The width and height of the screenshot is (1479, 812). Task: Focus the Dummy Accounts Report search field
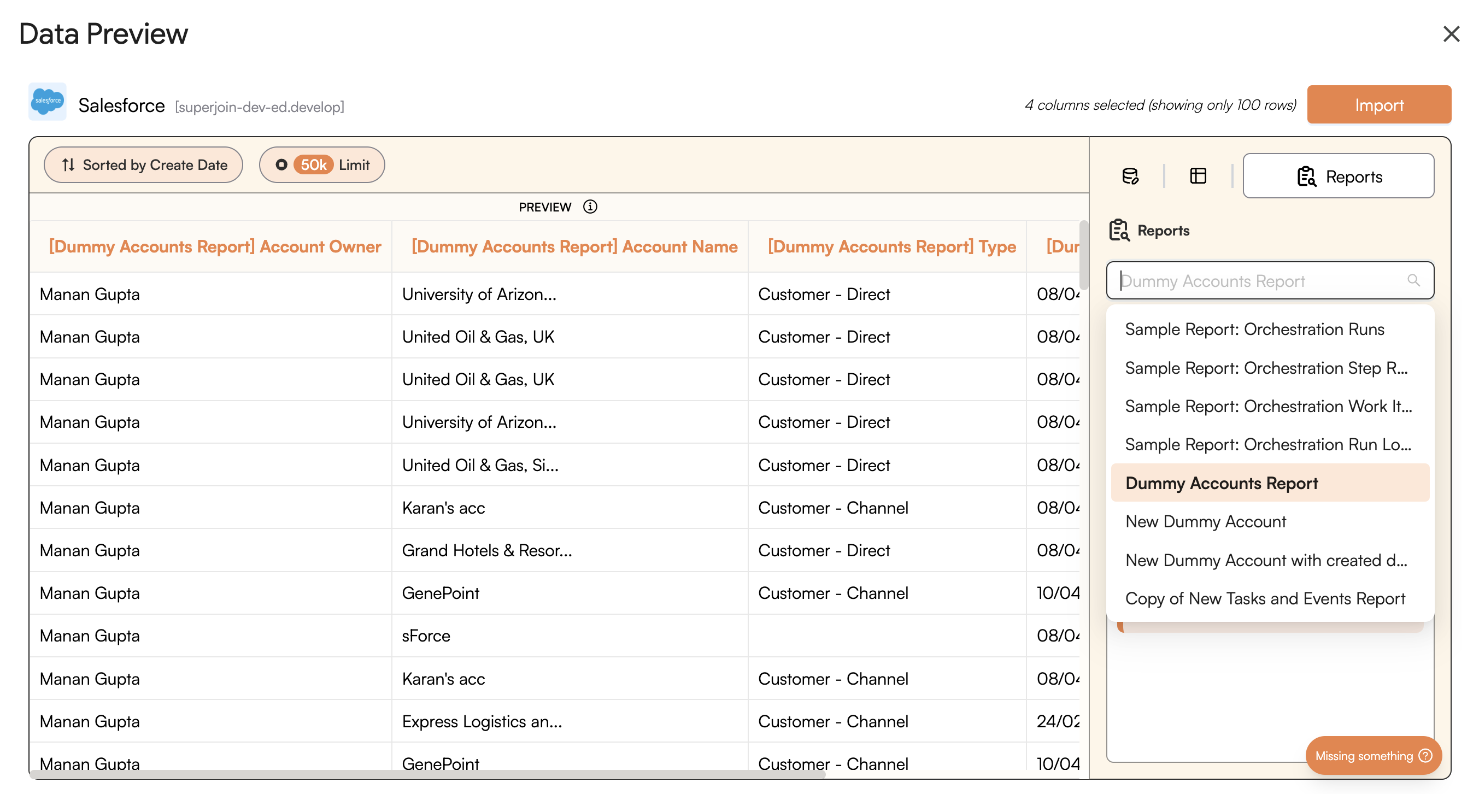(1258, 281)
